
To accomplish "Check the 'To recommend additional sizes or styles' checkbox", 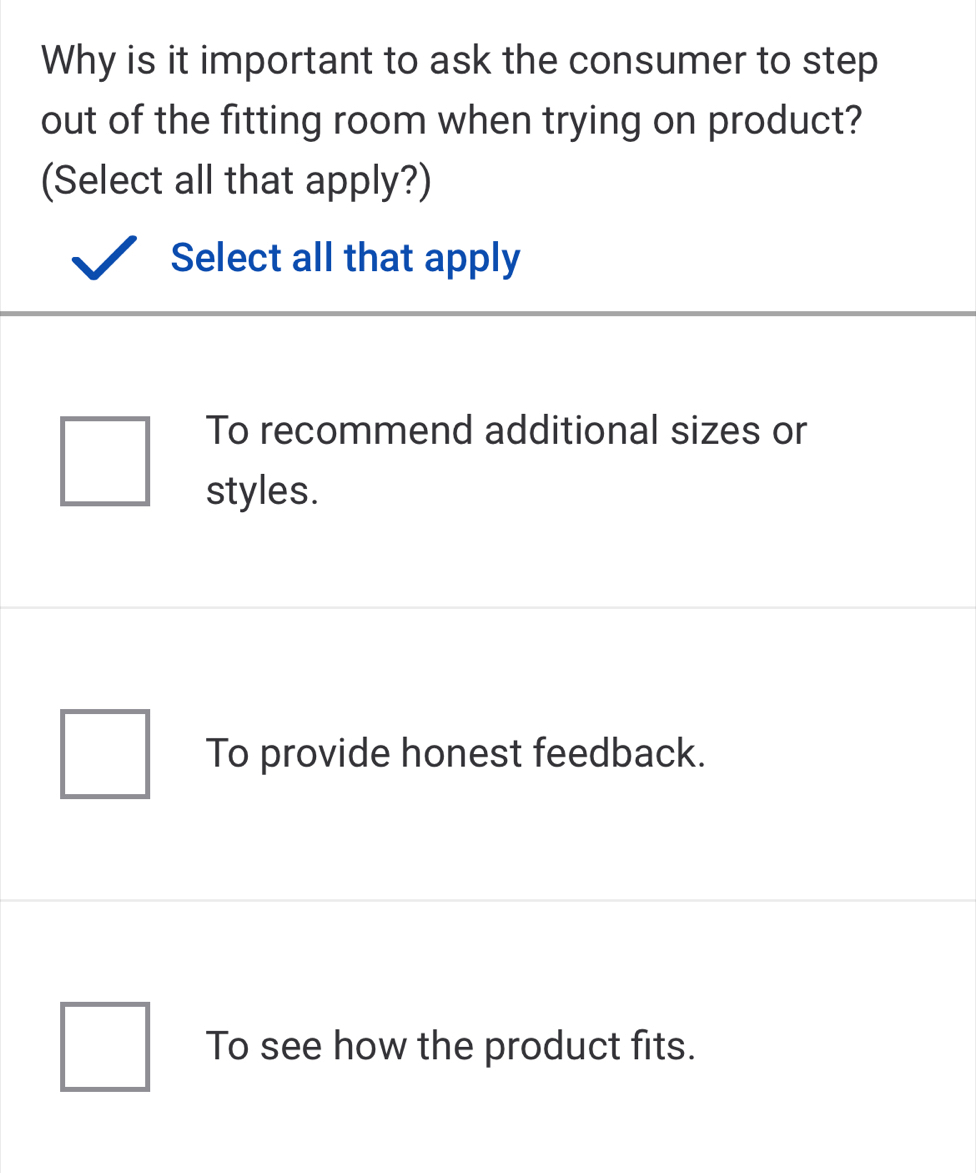I will (105, 459).
